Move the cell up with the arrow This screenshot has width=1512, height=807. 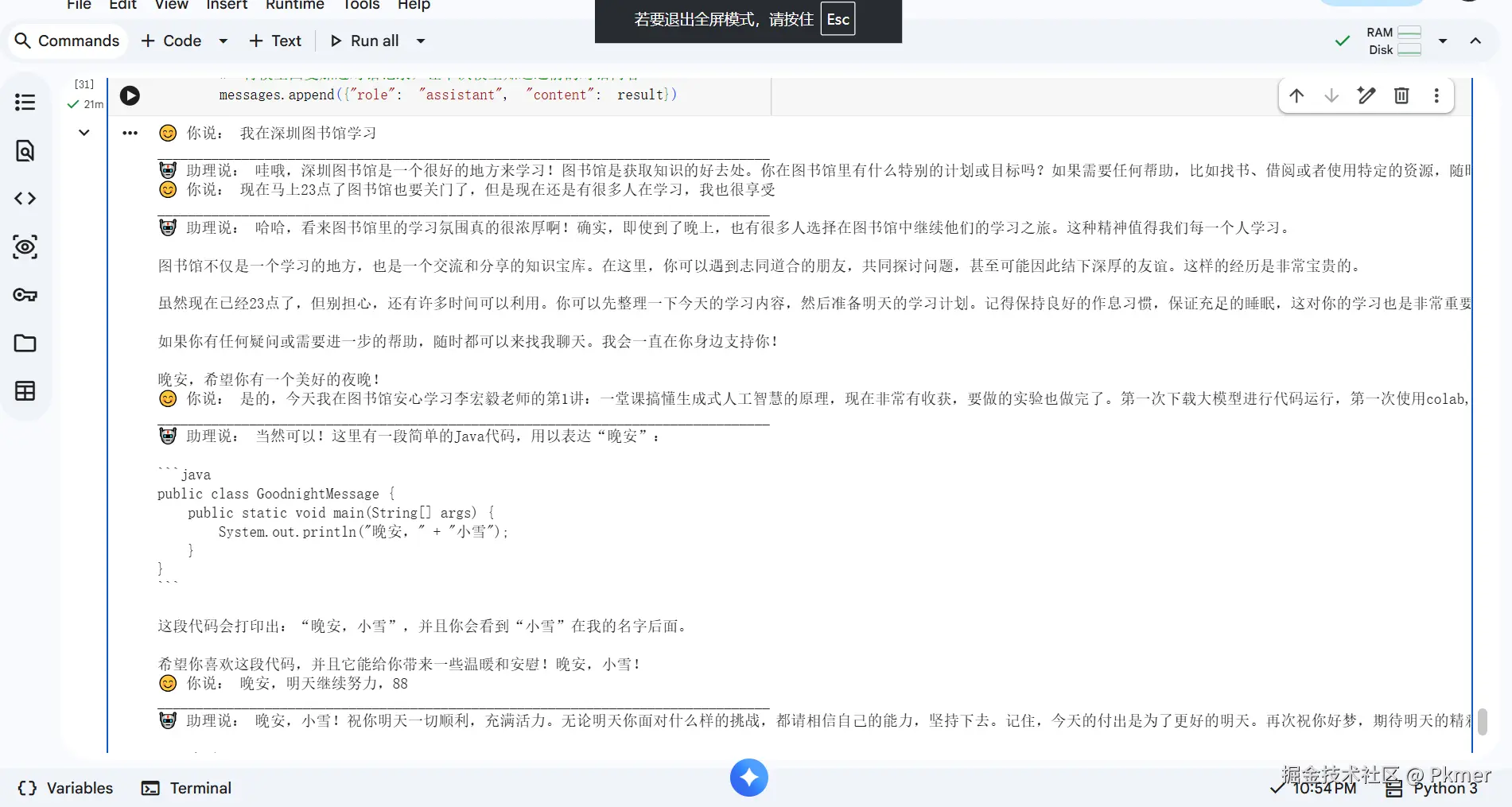tap(1296, 96)
